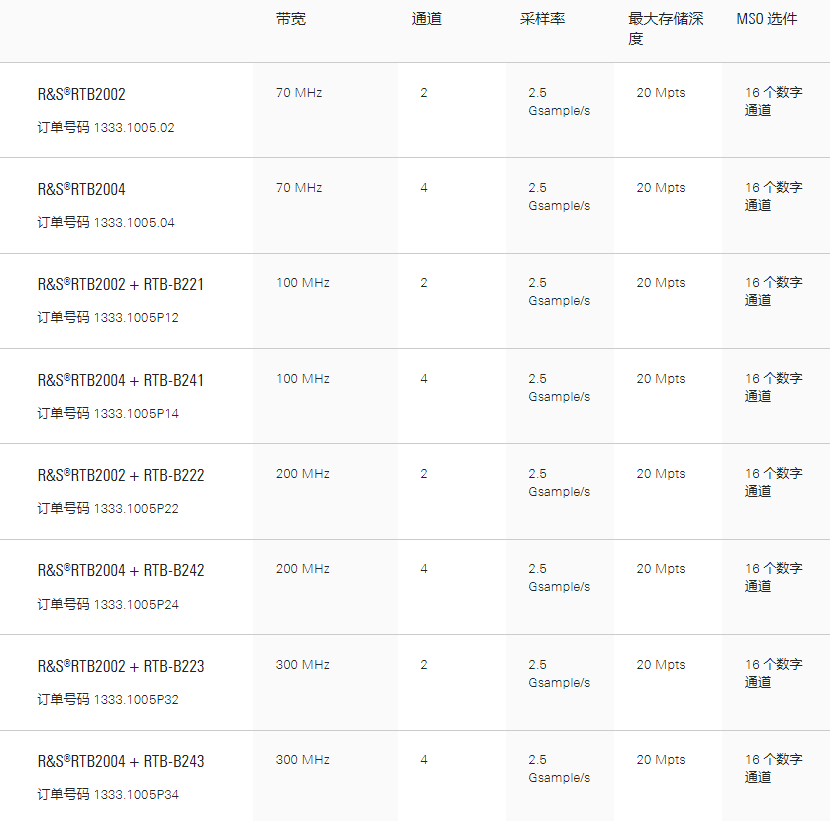This screenshot has height=821, width=830.
Task: Click the MSO 选件 column header
Action: coord(767,19)
